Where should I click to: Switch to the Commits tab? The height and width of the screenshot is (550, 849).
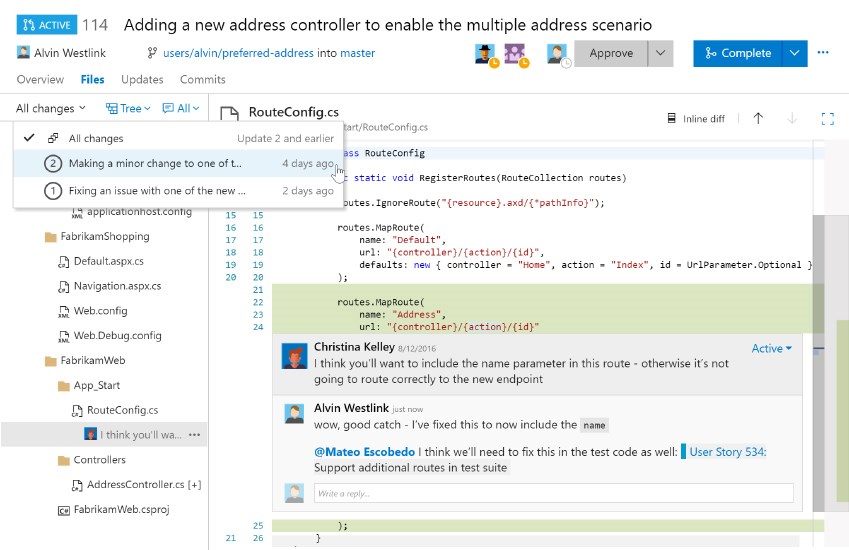click(203, 80)
